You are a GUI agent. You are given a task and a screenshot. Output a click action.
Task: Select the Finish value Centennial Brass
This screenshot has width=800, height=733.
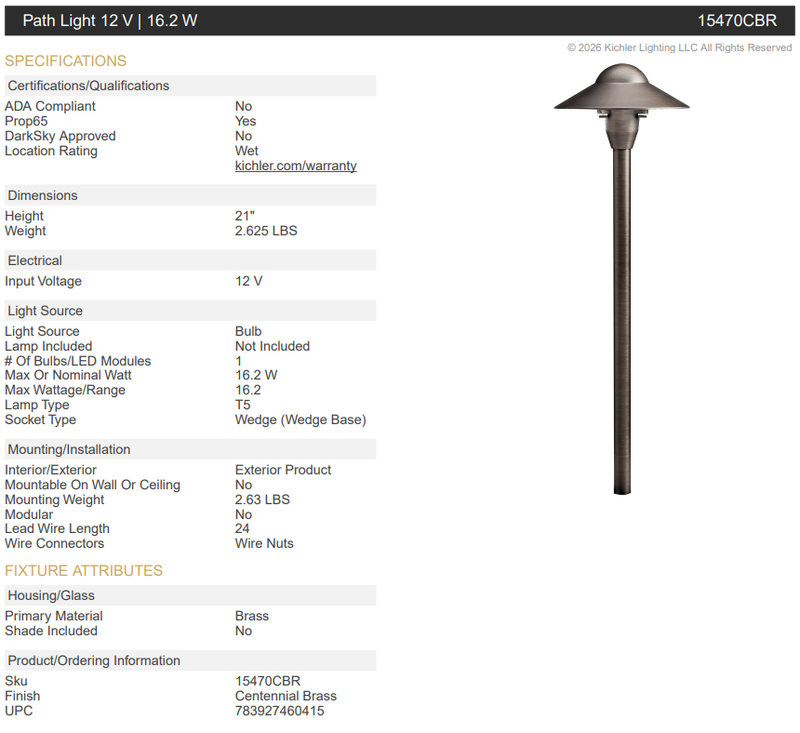(286, 696)
